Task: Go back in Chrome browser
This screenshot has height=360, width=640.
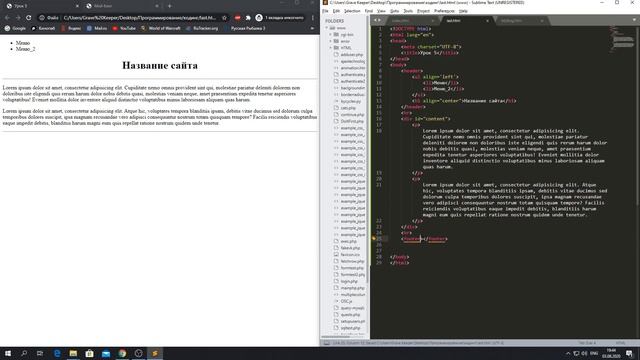Action: pyautogui.click(x=7, y=18)
